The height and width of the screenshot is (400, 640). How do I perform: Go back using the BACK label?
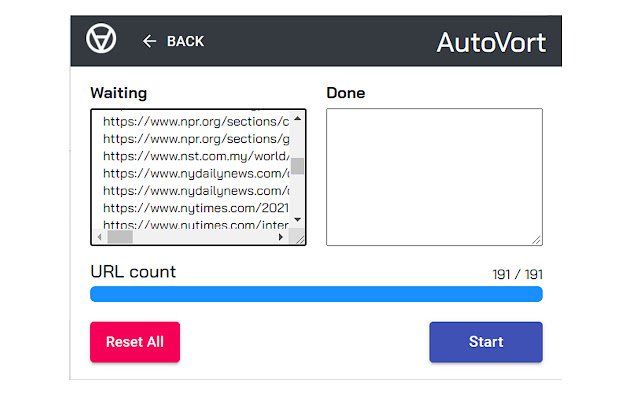pyautogui.click(x=185, y=41)
